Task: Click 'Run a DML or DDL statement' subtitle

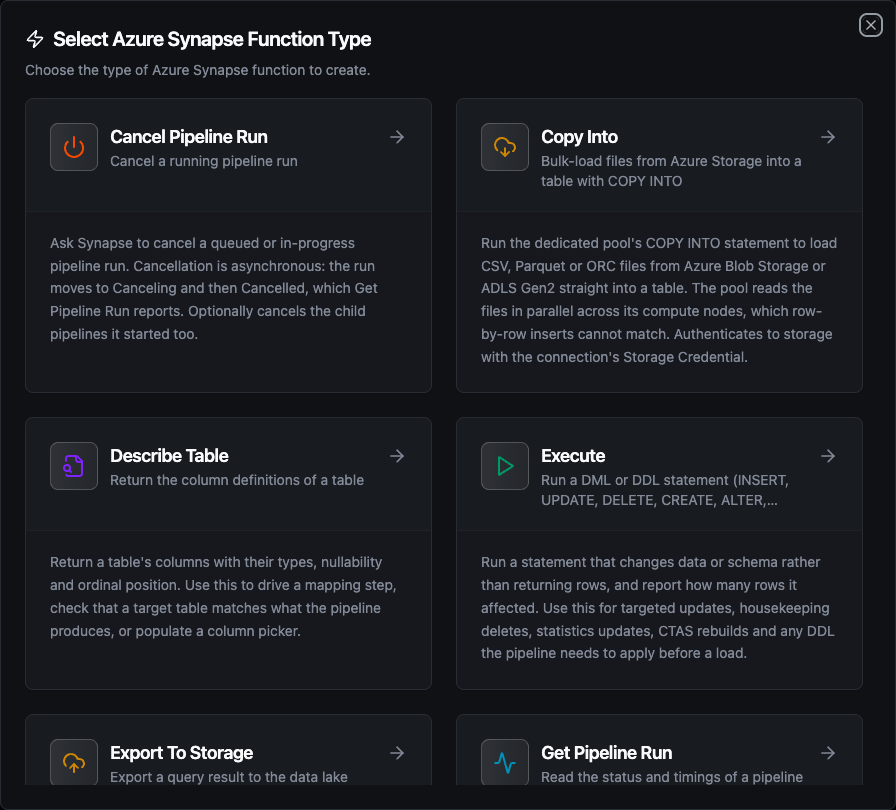Action: tap(665, 490)
